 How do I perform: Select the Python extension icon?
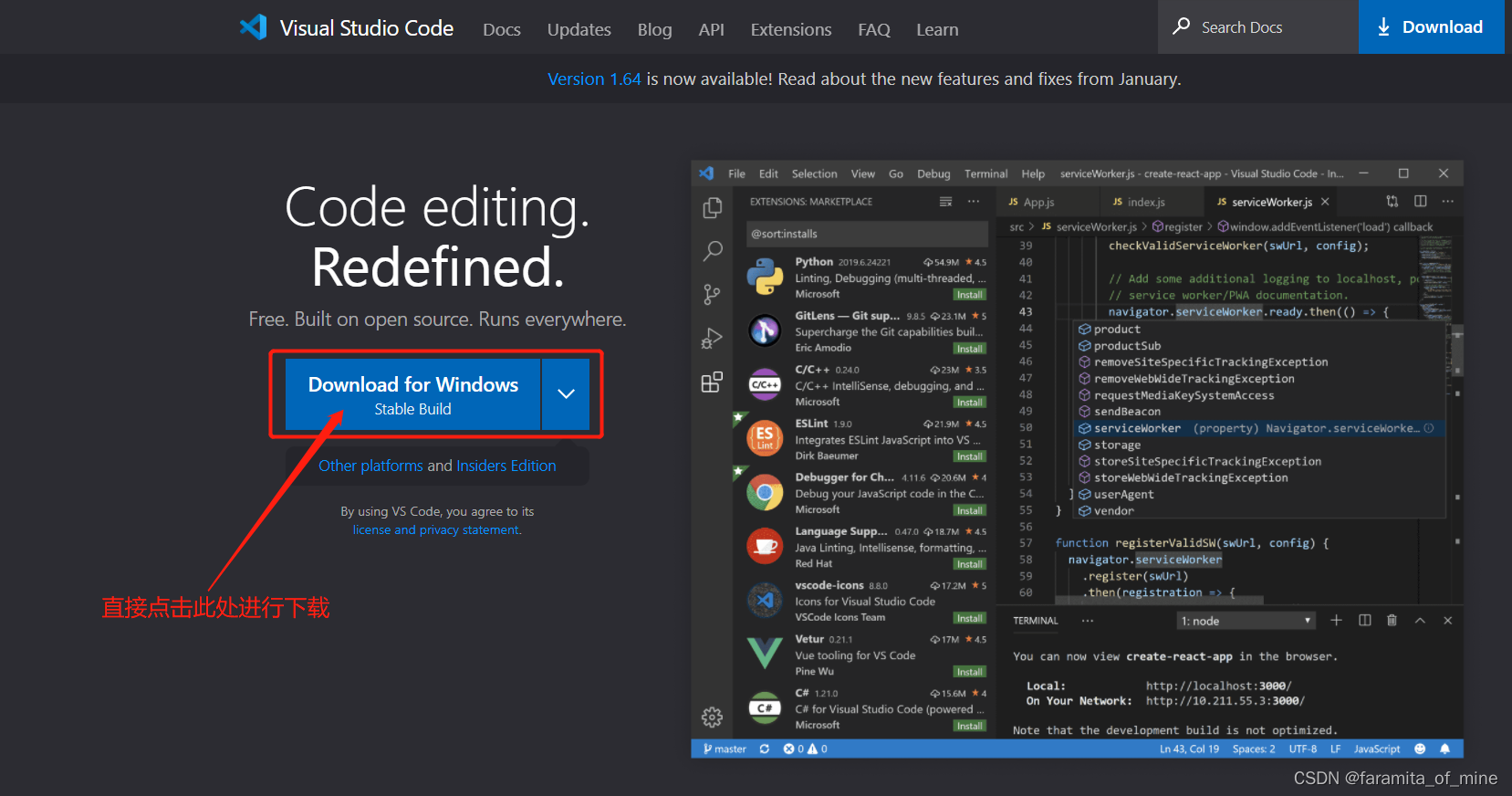(x=765, y=277)
